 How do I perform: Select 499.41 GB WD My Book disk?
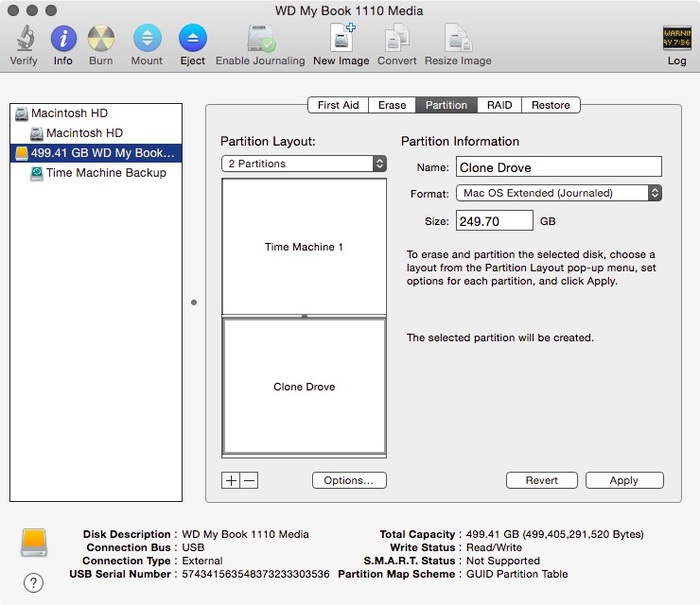pos(96,153)
